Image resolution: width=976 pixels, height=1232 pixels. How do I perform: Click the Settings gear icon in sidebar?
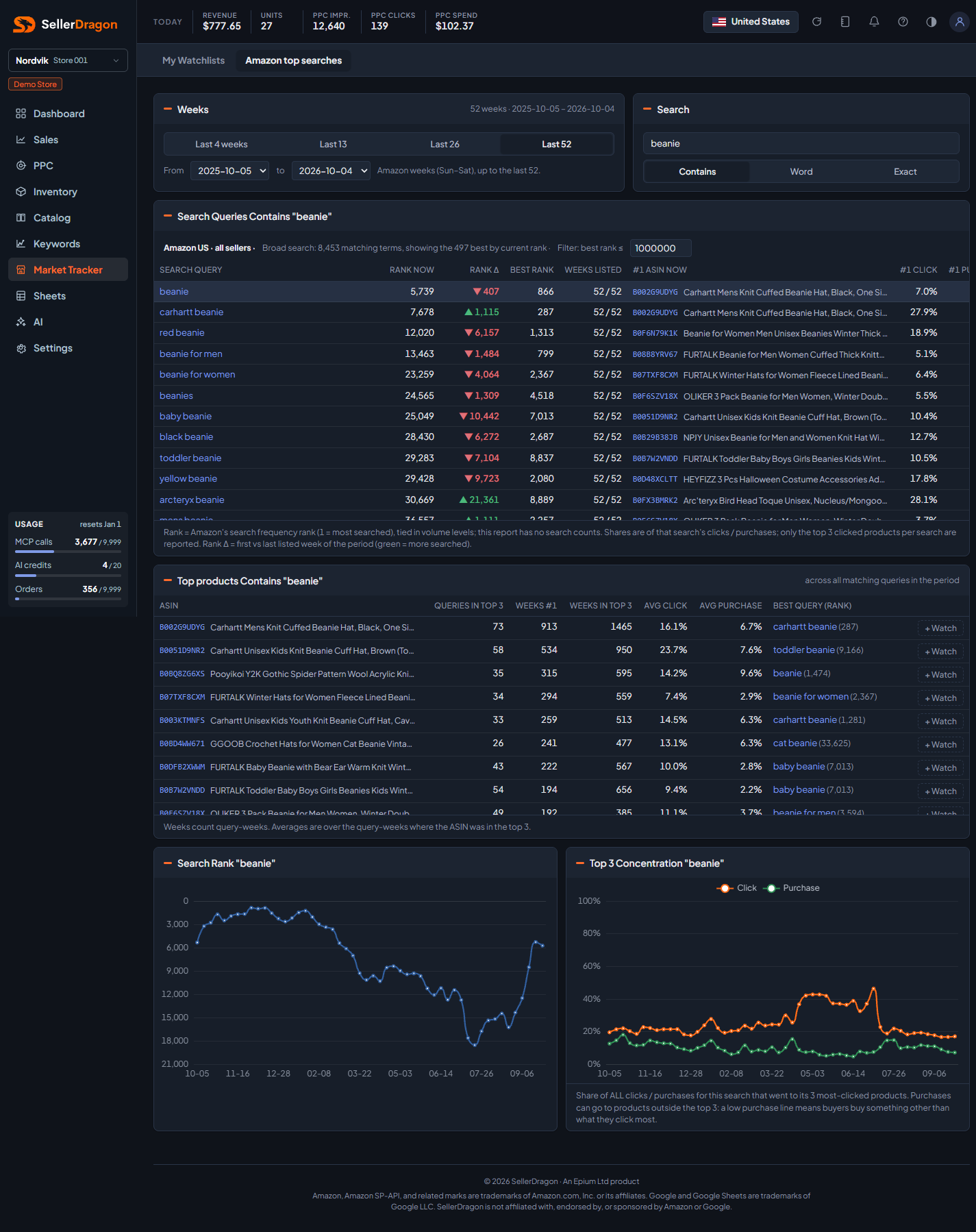[21, 348]
